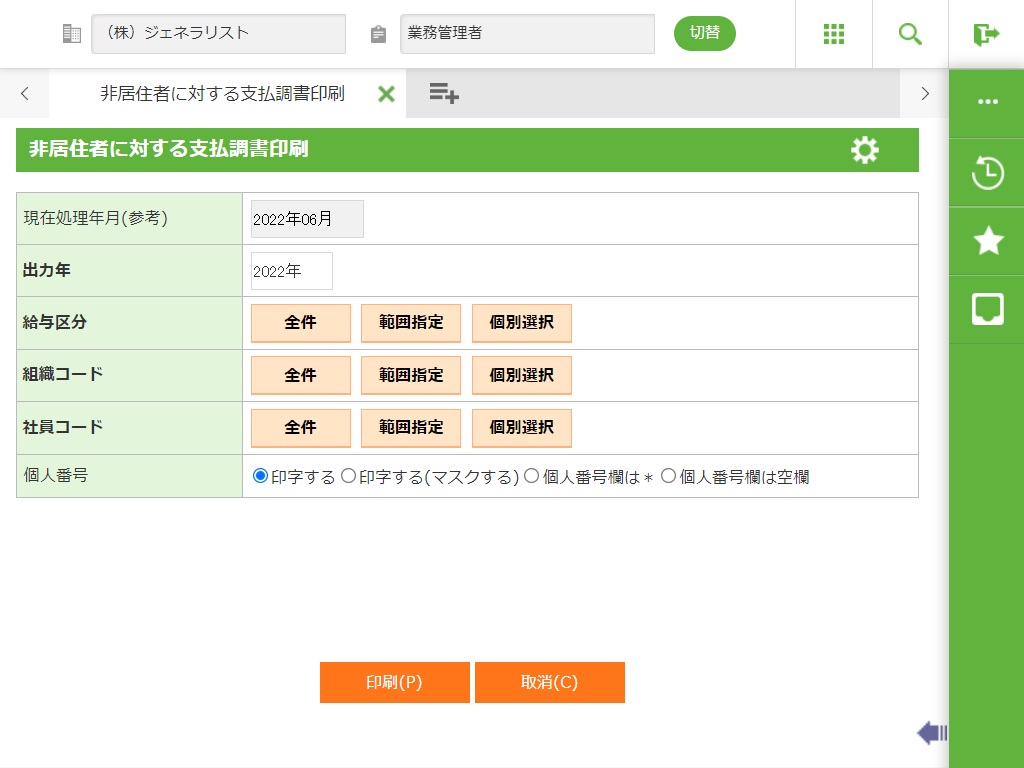Open the history clock icon in sidebar
Screen dimensions: 1024x768
987,173
